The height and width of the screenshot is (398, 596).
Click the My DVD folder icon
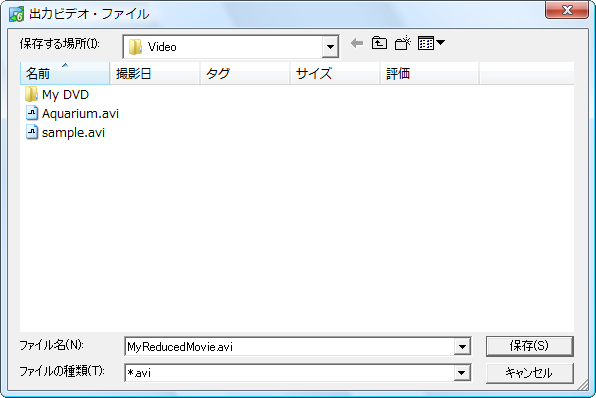31,94
